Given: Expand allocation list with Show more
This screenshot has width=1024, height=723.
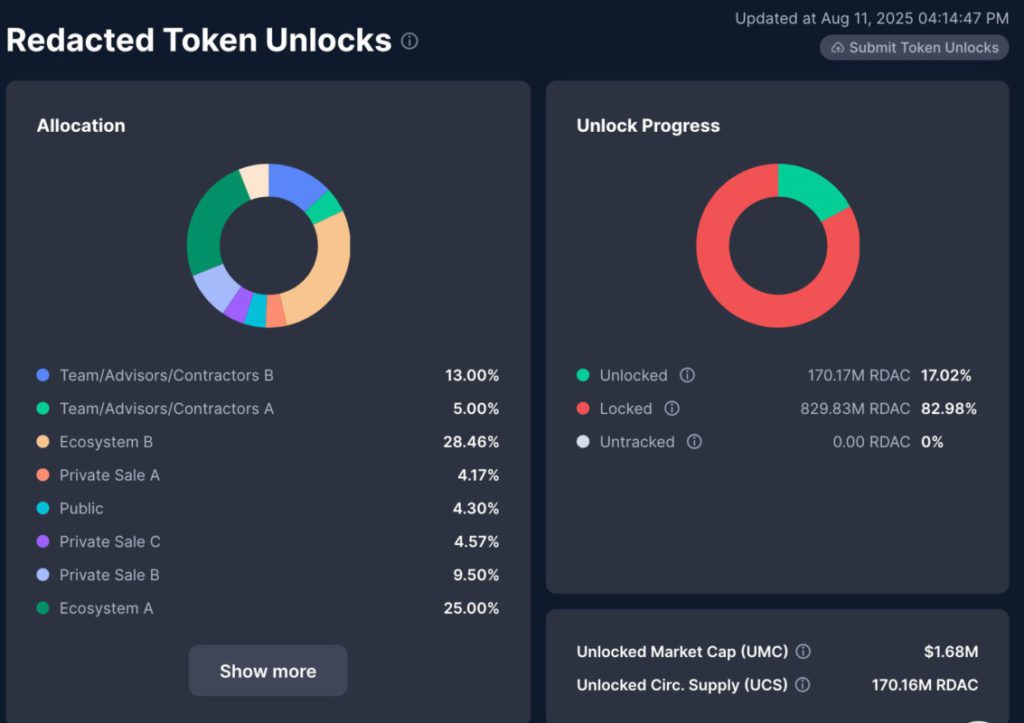Looking at the screenshot, I should coord(268,671).
